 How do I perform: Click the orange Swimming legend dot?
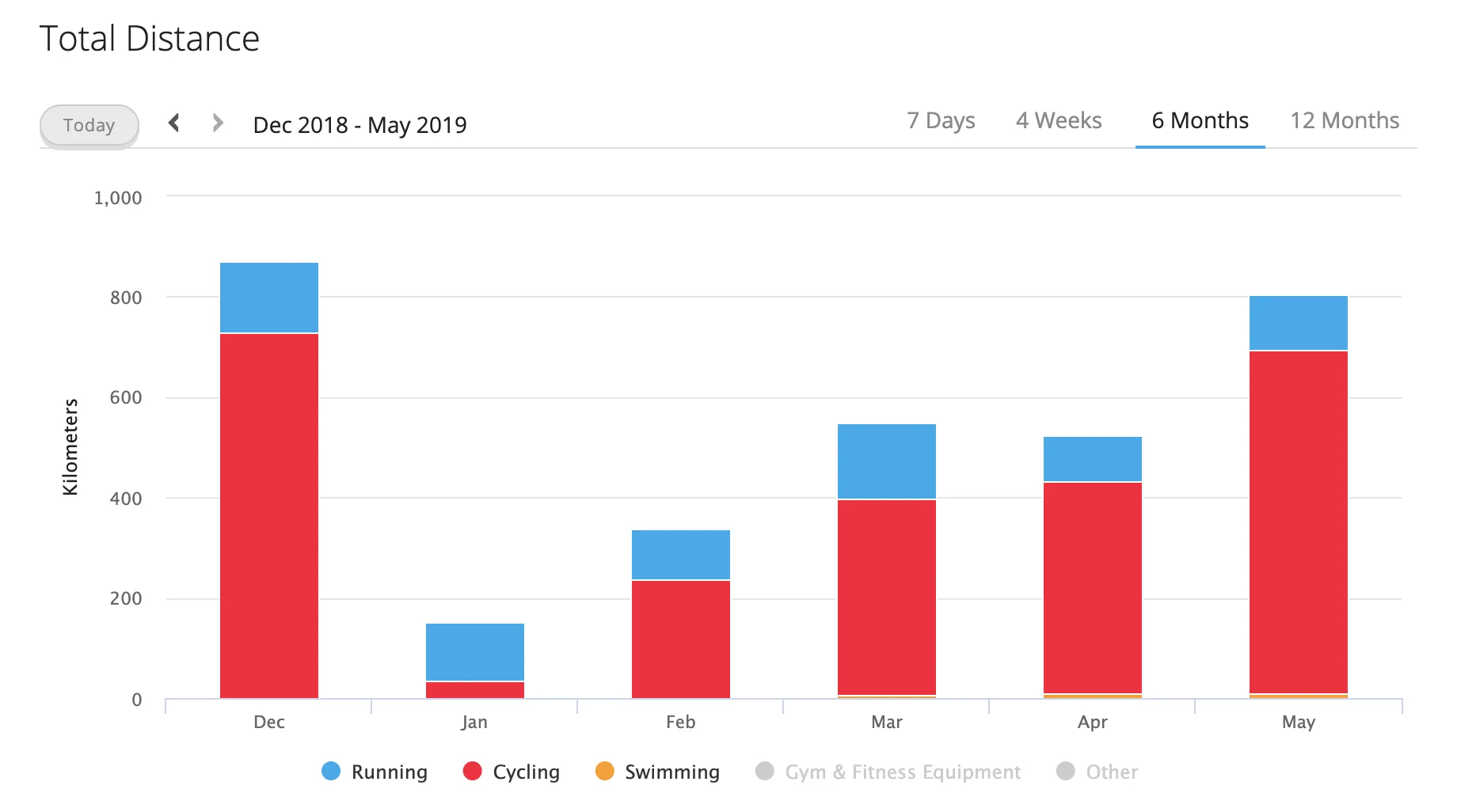605,771
